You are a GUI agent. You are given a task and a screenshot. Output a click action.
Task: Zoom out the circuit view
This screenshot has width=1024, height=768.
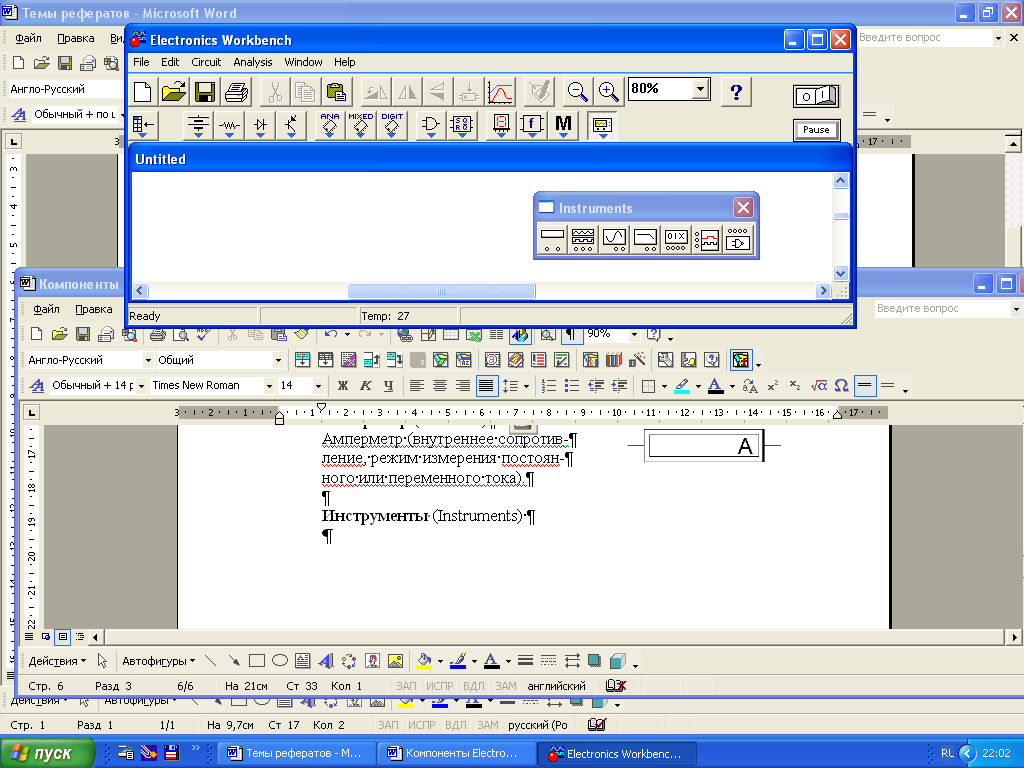click(x=577, y=91)
